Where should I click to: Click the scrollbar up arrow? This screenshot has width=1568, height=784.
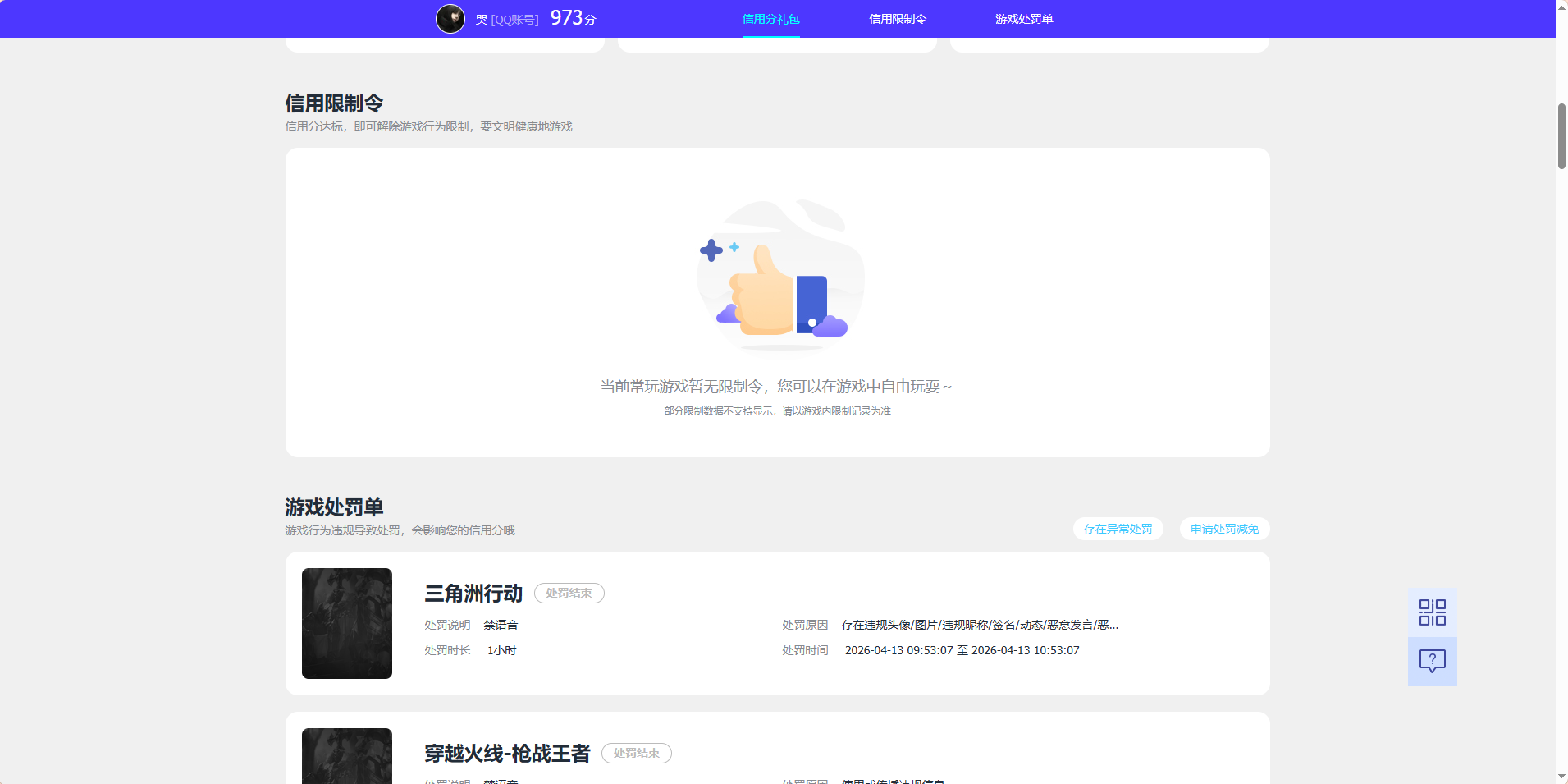tap(1561, 7)
